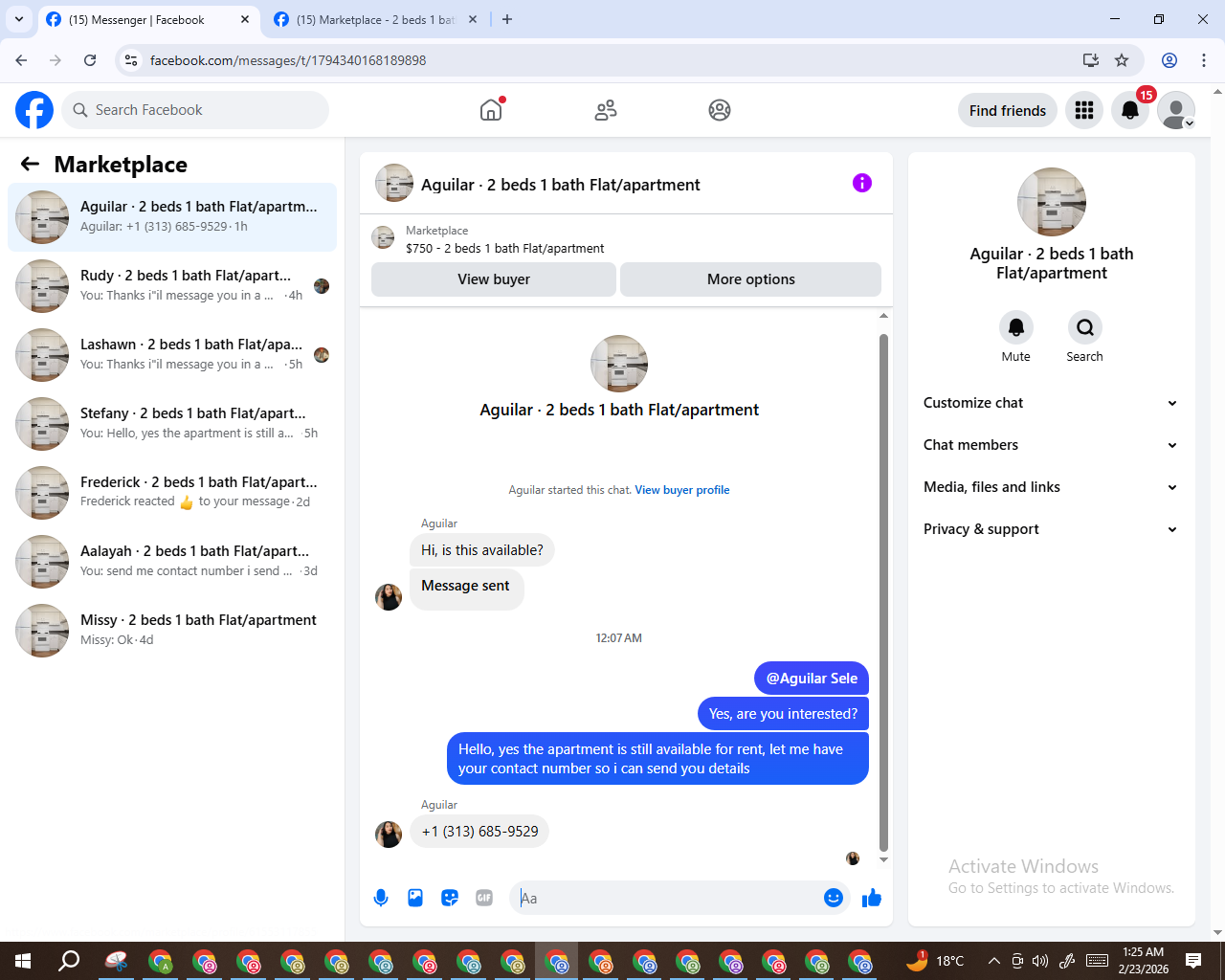Choose a sticker icon
This screenshot has width=1225, height=980.
[x=450, y=898]
